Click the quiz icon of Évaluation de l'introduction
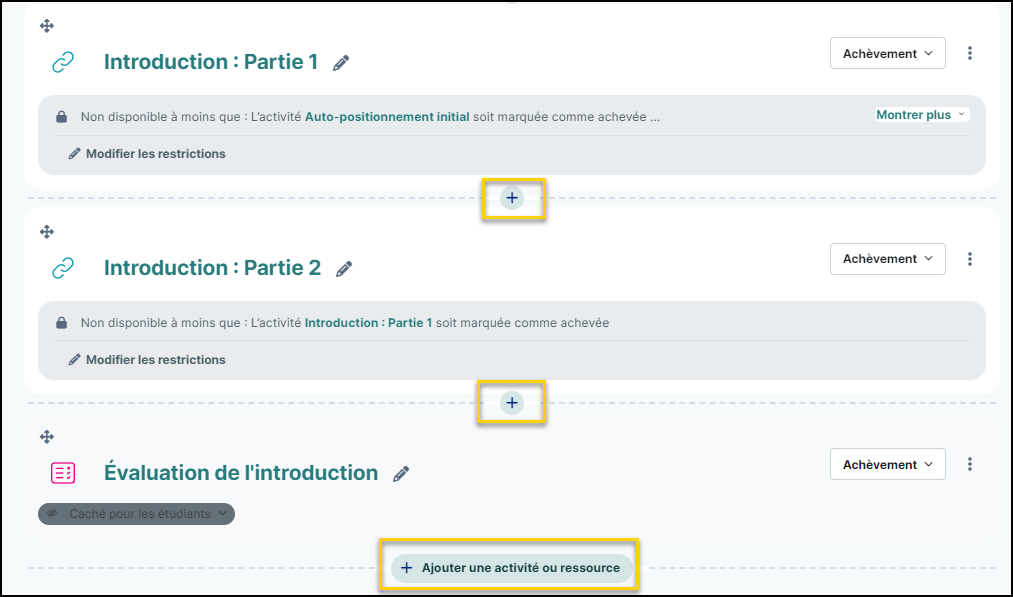The width and height of the screenshot is (1013, 597). 63,473
